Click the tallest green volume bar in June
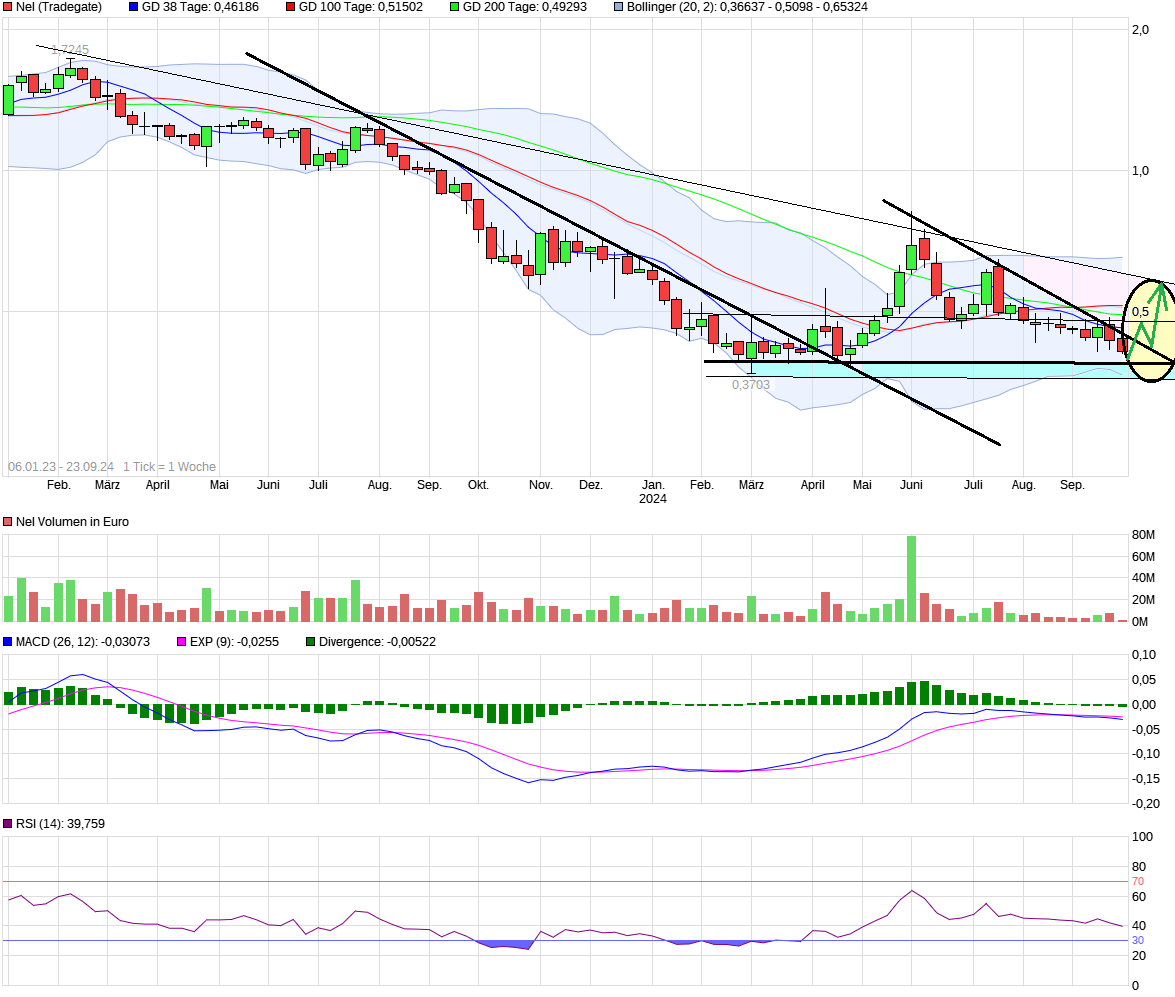 point(911,579)
